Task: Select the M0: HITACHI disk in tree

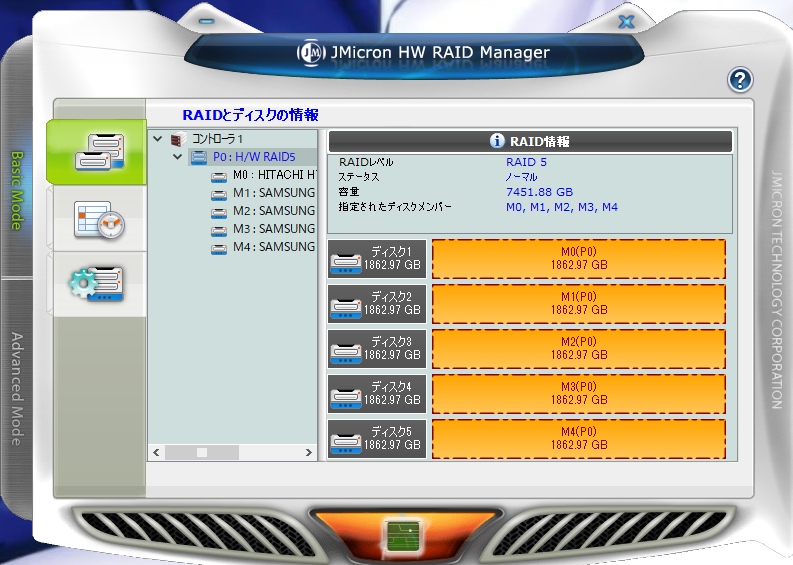Action: coord(272,175)
